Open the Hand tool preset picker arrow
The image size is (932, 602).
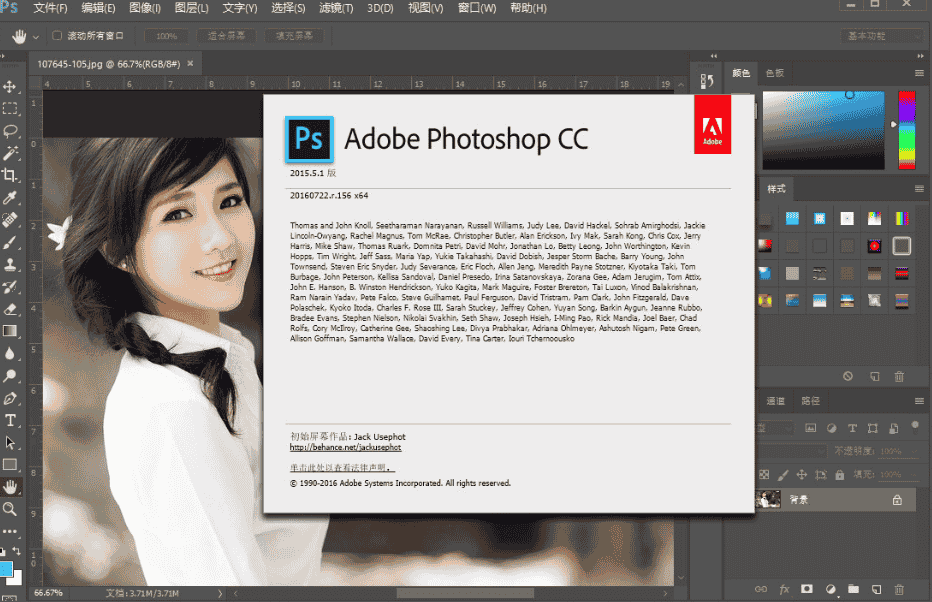point(36,36)
